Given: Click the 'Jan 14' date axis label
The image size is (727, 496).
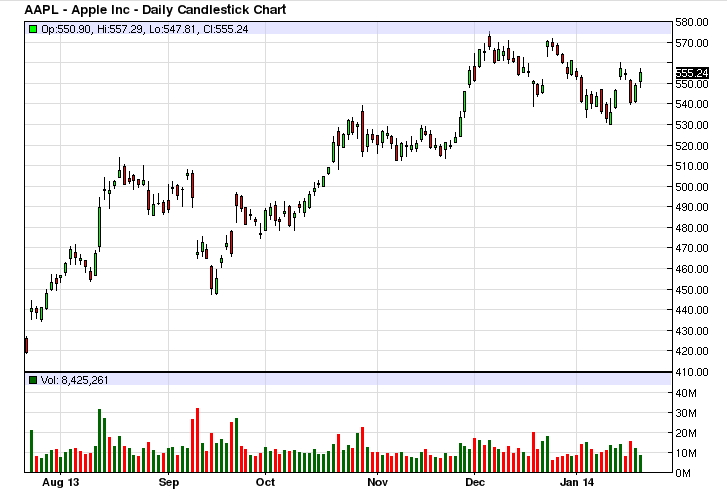Looking at the screenshot, I should 577,483.
